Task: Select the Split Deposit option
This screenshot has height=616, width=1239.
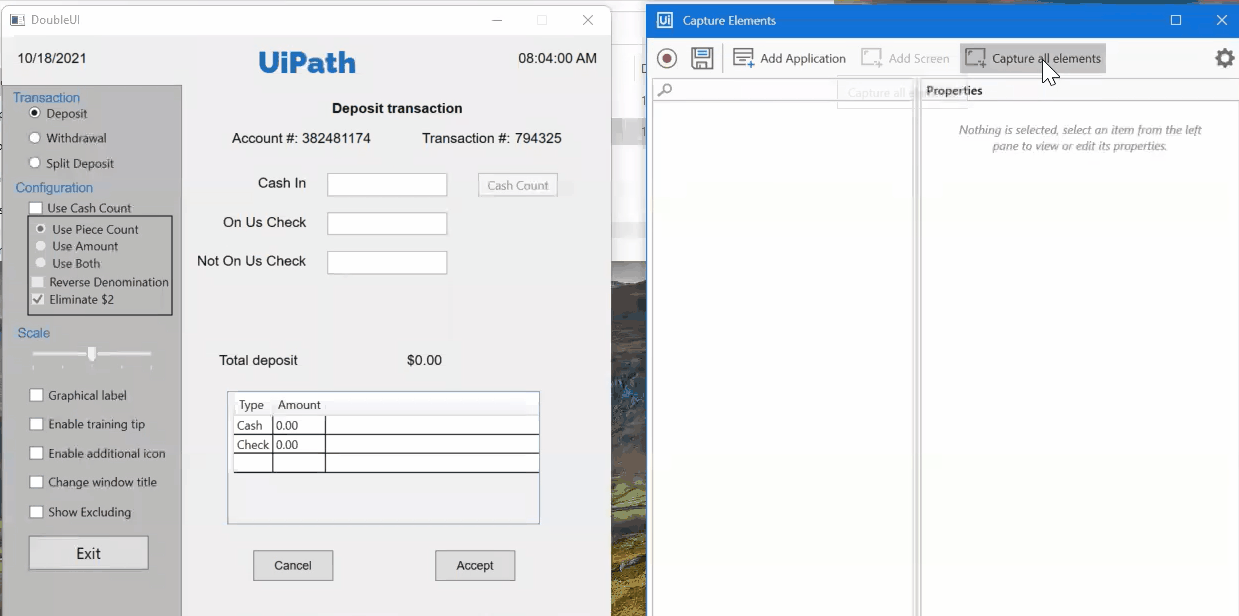Action: click(35, 163)
